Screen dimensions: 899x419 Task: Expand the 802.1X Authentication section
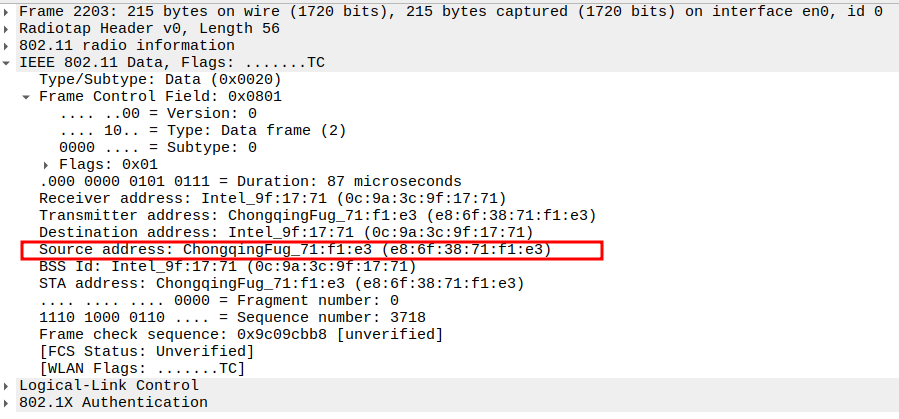[x=8, y=402]
